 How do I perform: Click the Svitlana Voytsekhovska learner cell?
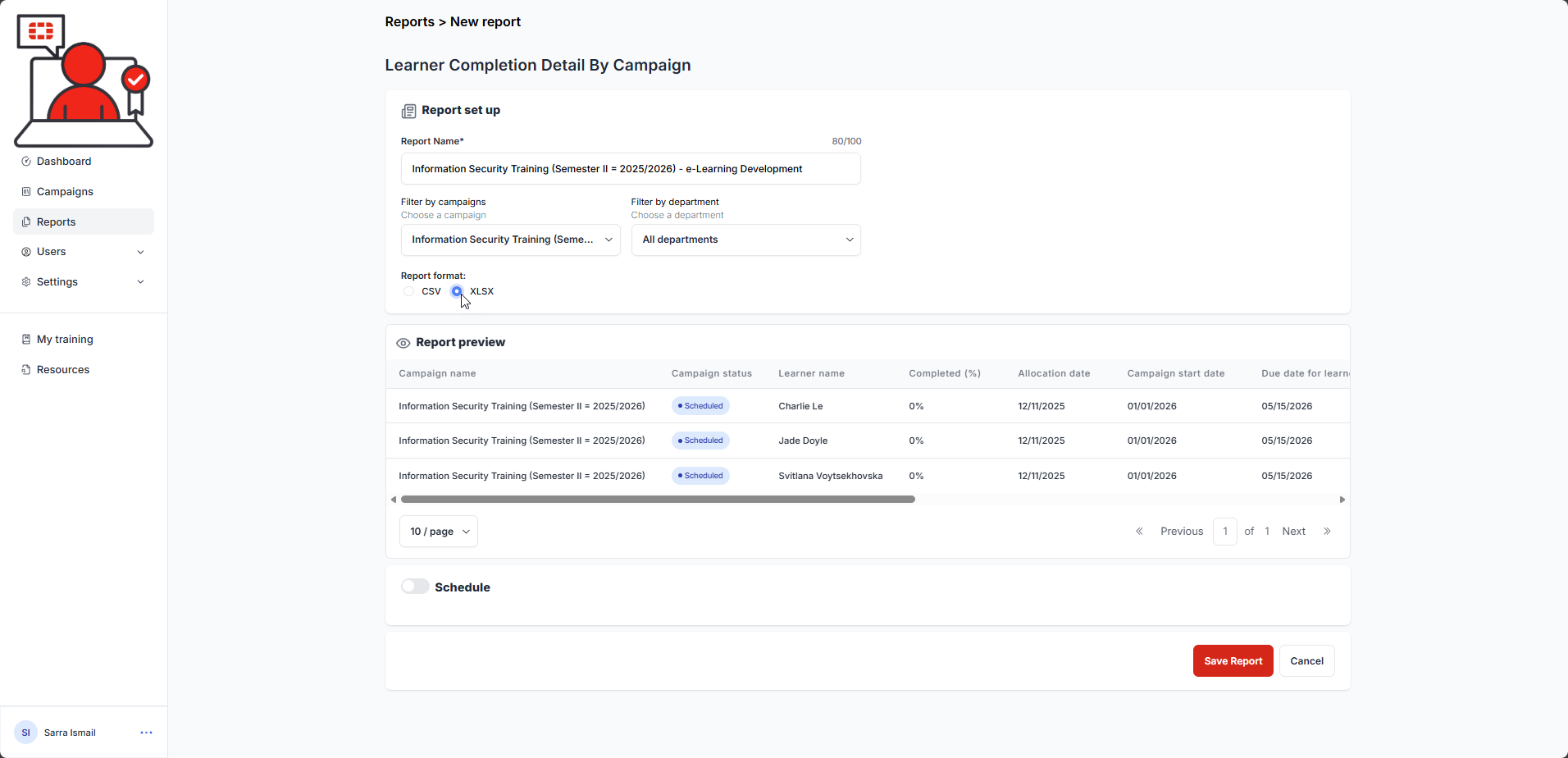click(x=831, y=476)
